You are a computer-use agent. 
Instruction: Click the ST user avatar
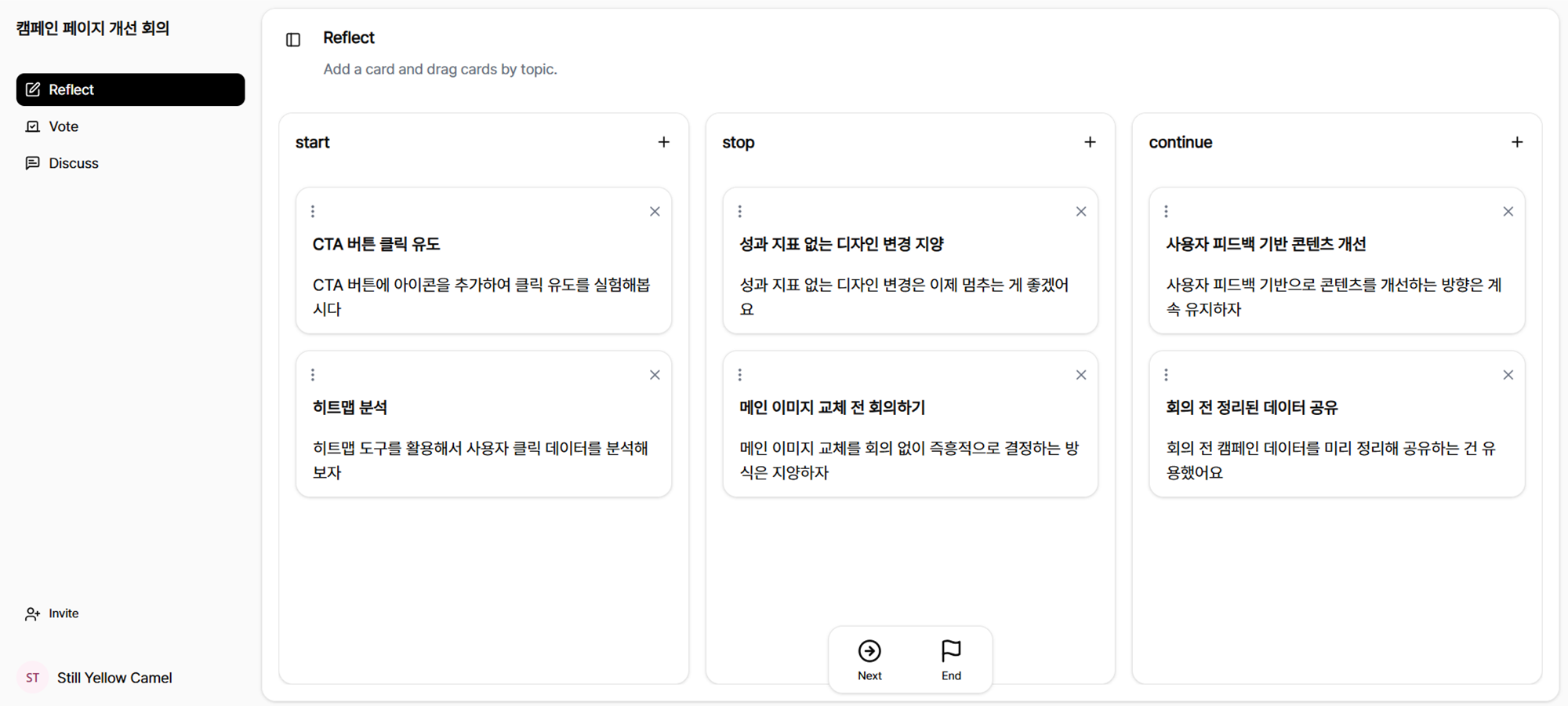click(32, 678)
